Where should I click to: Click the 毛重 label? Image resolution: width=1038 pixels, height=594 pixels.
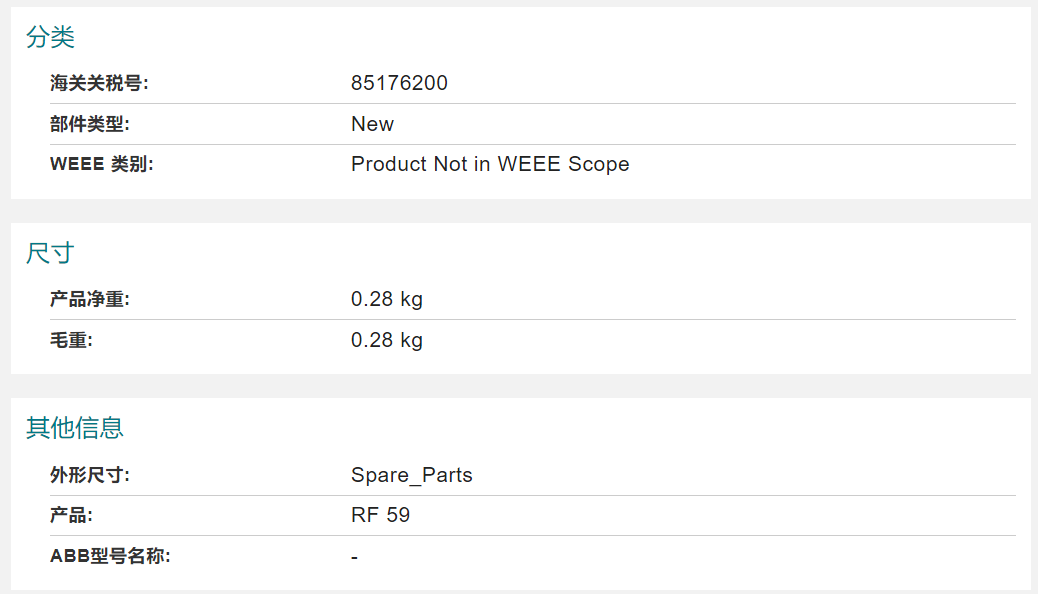point(71,340)
